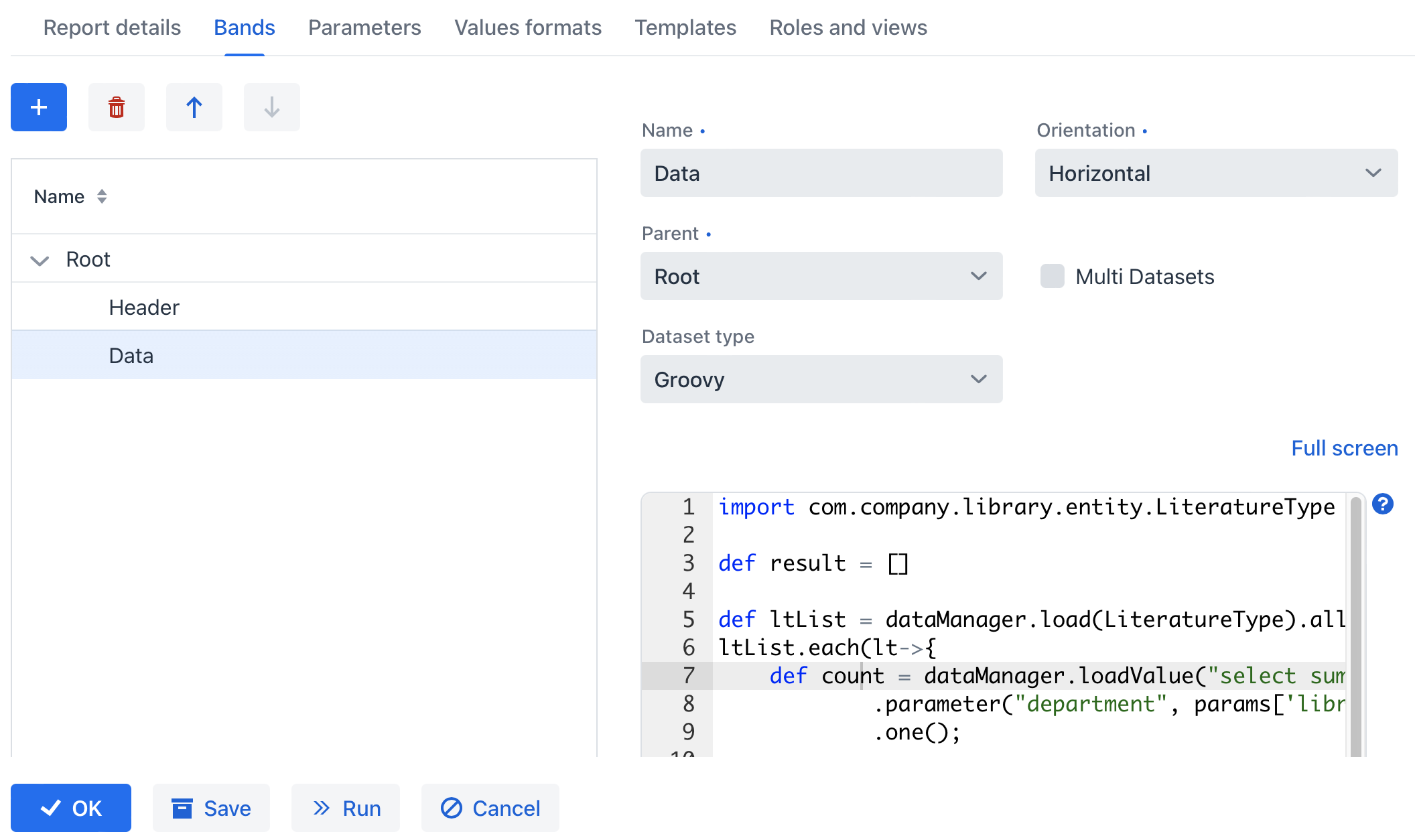Viewport: 1415px width, 840px height.
Task: Focus the band Name input field
Action: point(821,173)
